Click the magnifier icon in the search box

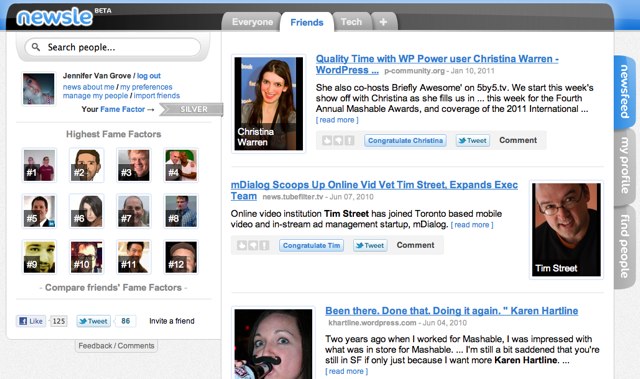pos(36,47)
